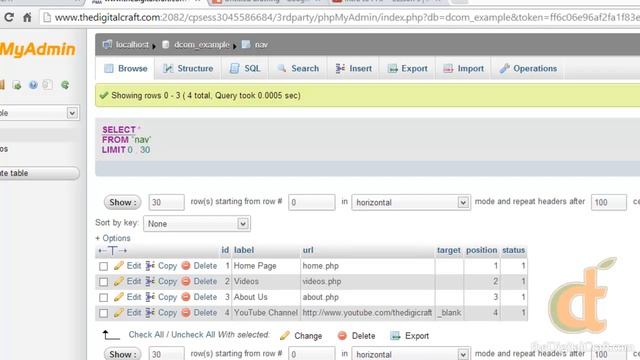Go to the browser home icon
The image size is (640, 360).
(x=27, y=17)
